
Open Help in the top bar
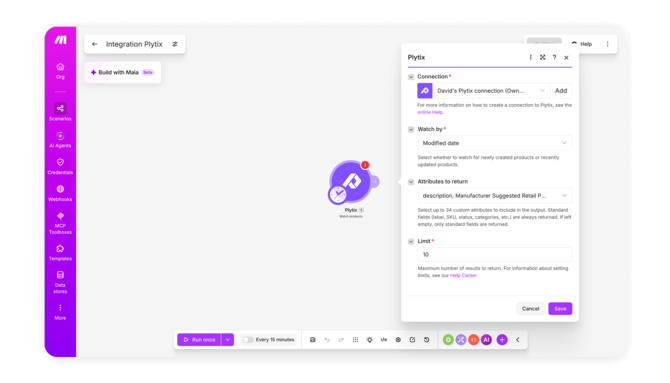tap(582, 44)
